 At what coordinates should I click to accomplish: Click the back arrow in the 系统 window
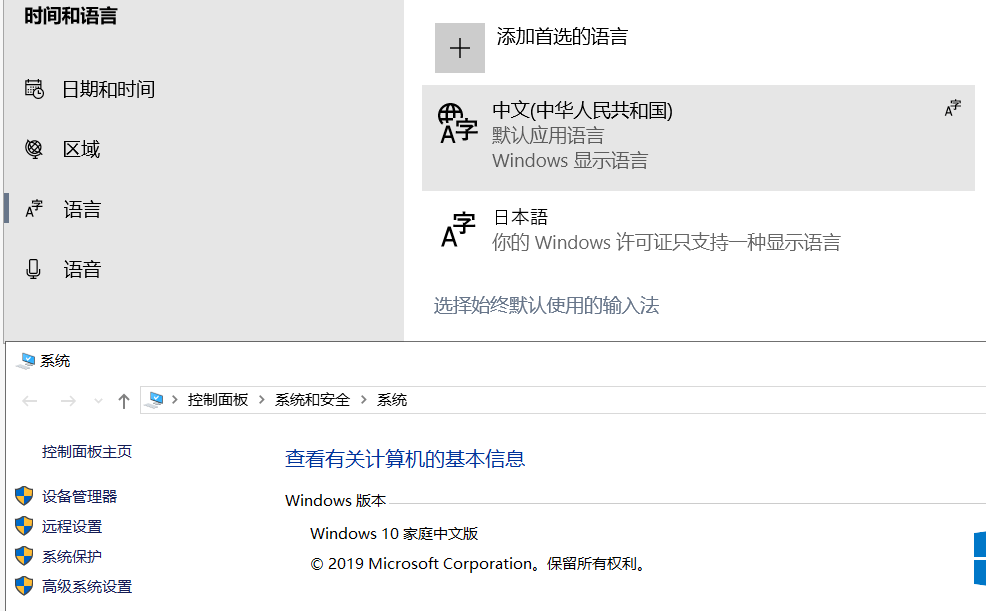(x=29, y=399)
